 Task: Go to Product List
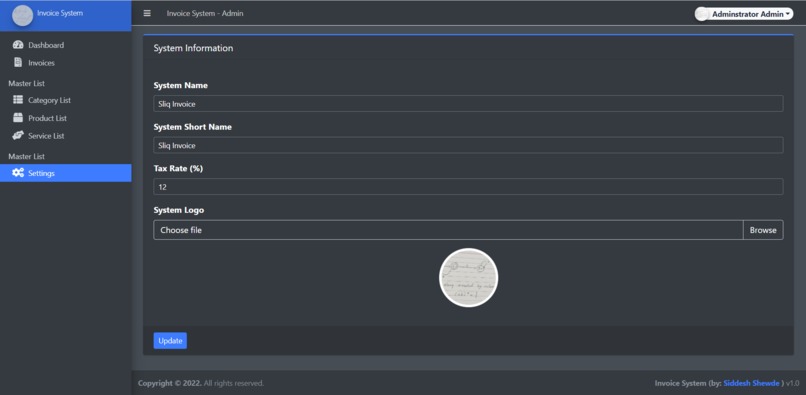pos(66,118)
